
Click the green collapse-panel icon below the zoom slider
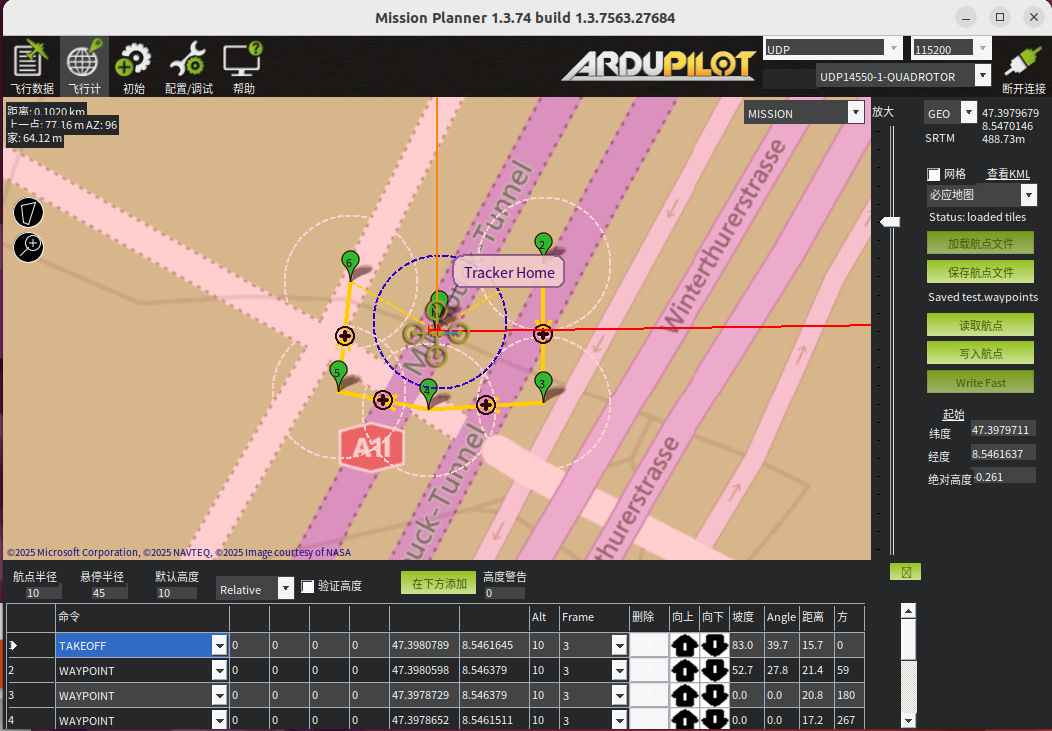906,572
